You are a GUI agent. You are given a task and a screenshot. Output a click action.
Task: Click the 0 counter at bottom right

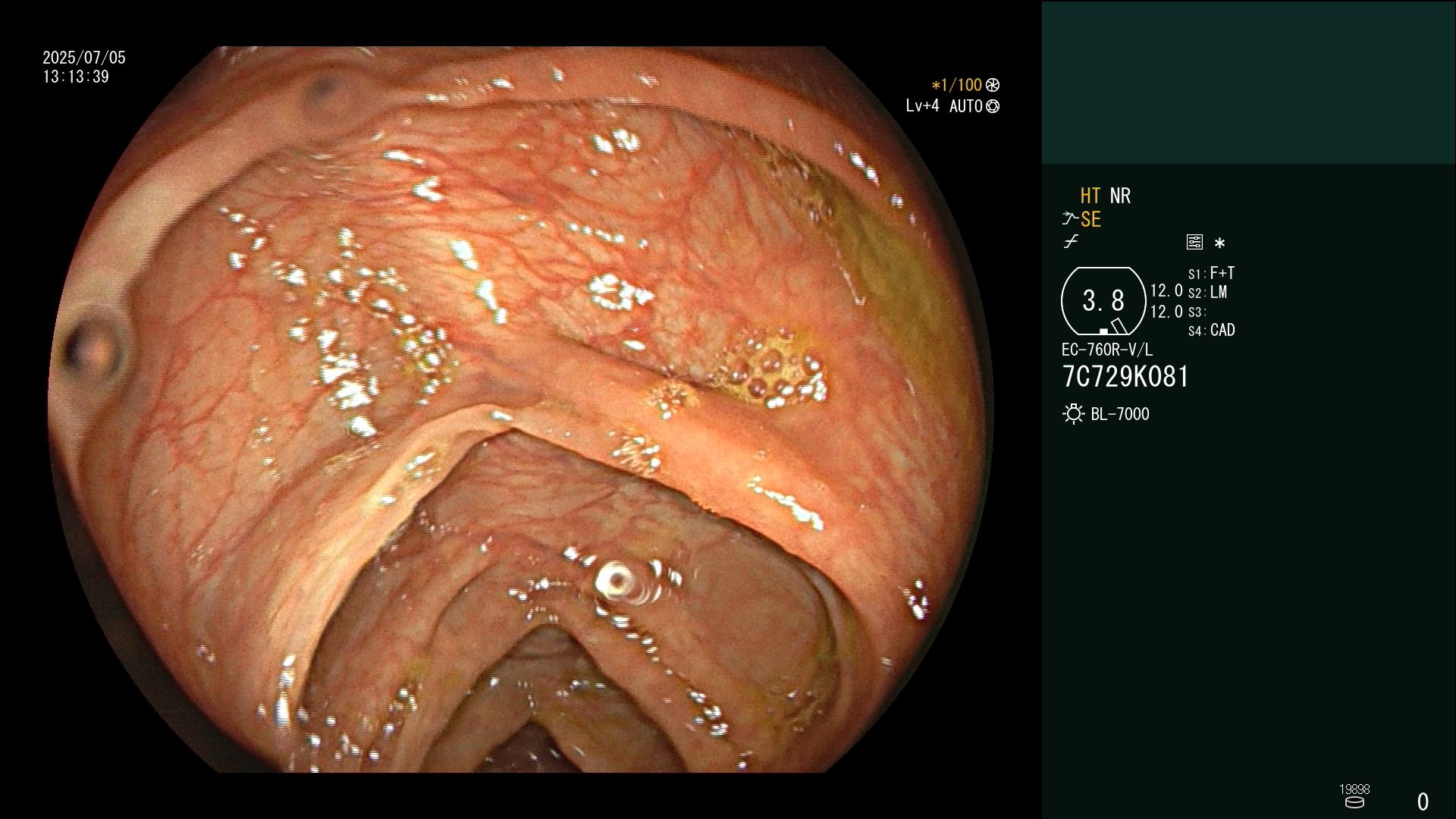[x=1423, y=802]
